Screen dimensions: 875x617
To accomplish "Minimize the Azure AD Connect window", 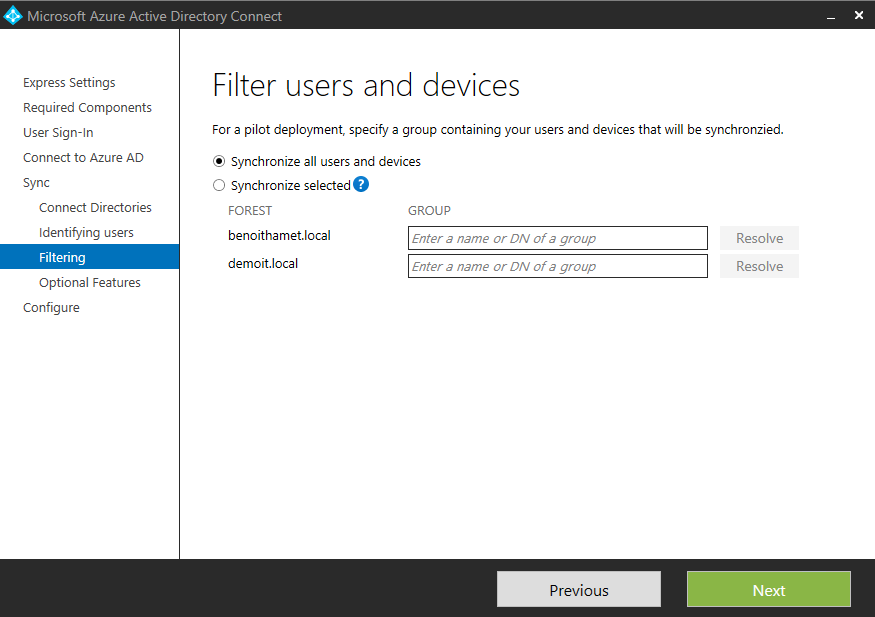I will pos(830,16).
